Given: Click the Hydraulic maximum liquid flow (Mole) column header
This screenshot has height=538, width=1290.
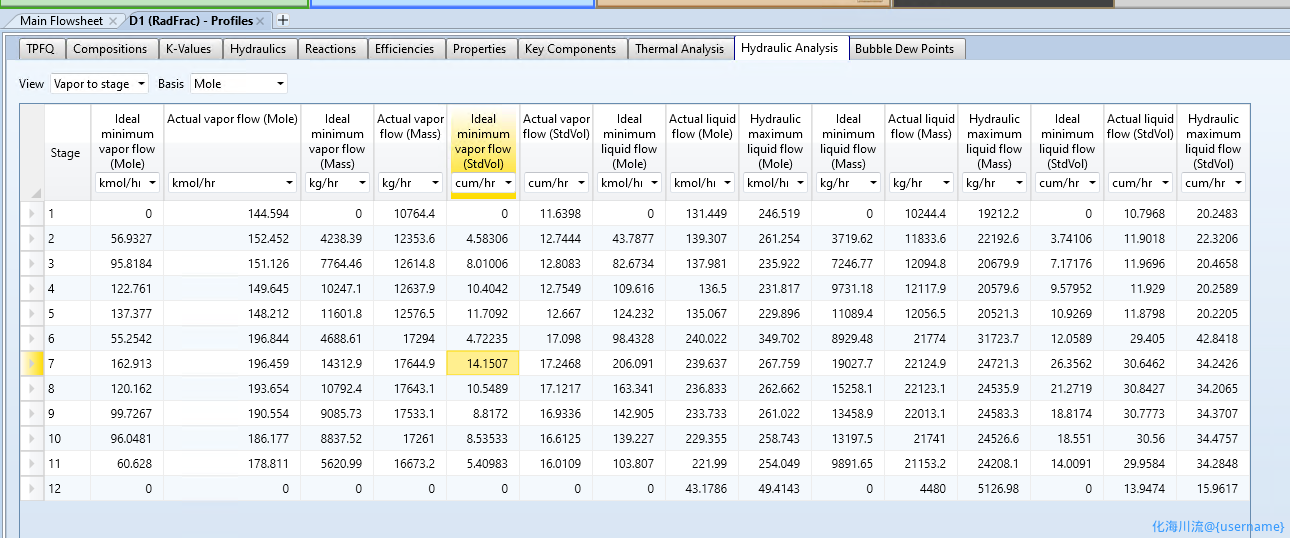Looking at the screenshot, I should (x=775, y=141).
